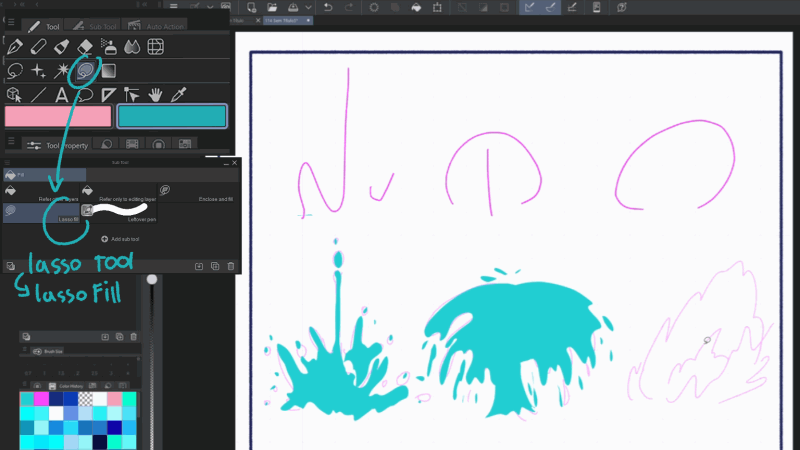The width and height of the screenshot is (800, 450).
Task: Select the straight Line figure tool
Action: [38, 94]
